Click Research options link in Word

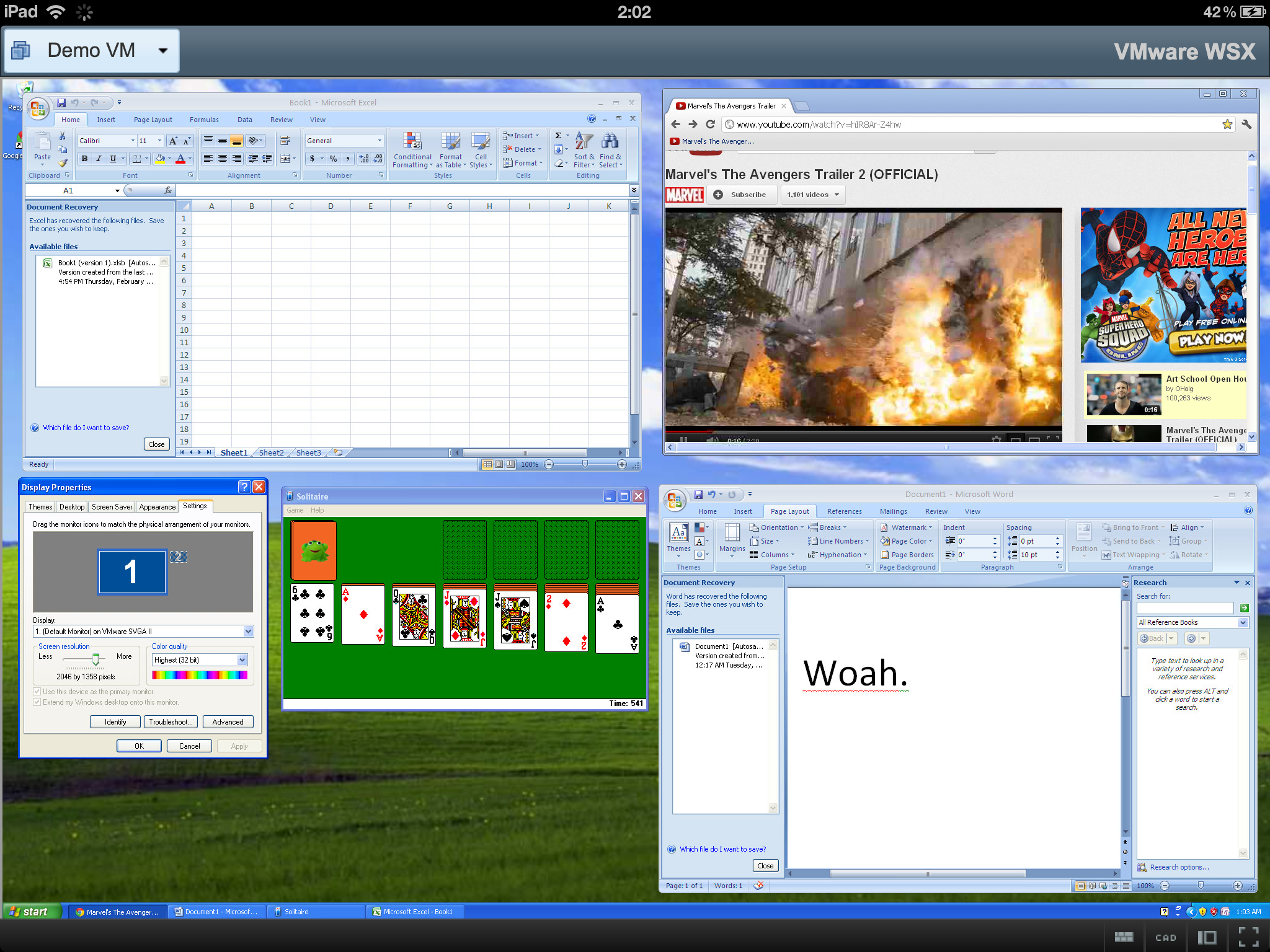(x=1179, y=867)
